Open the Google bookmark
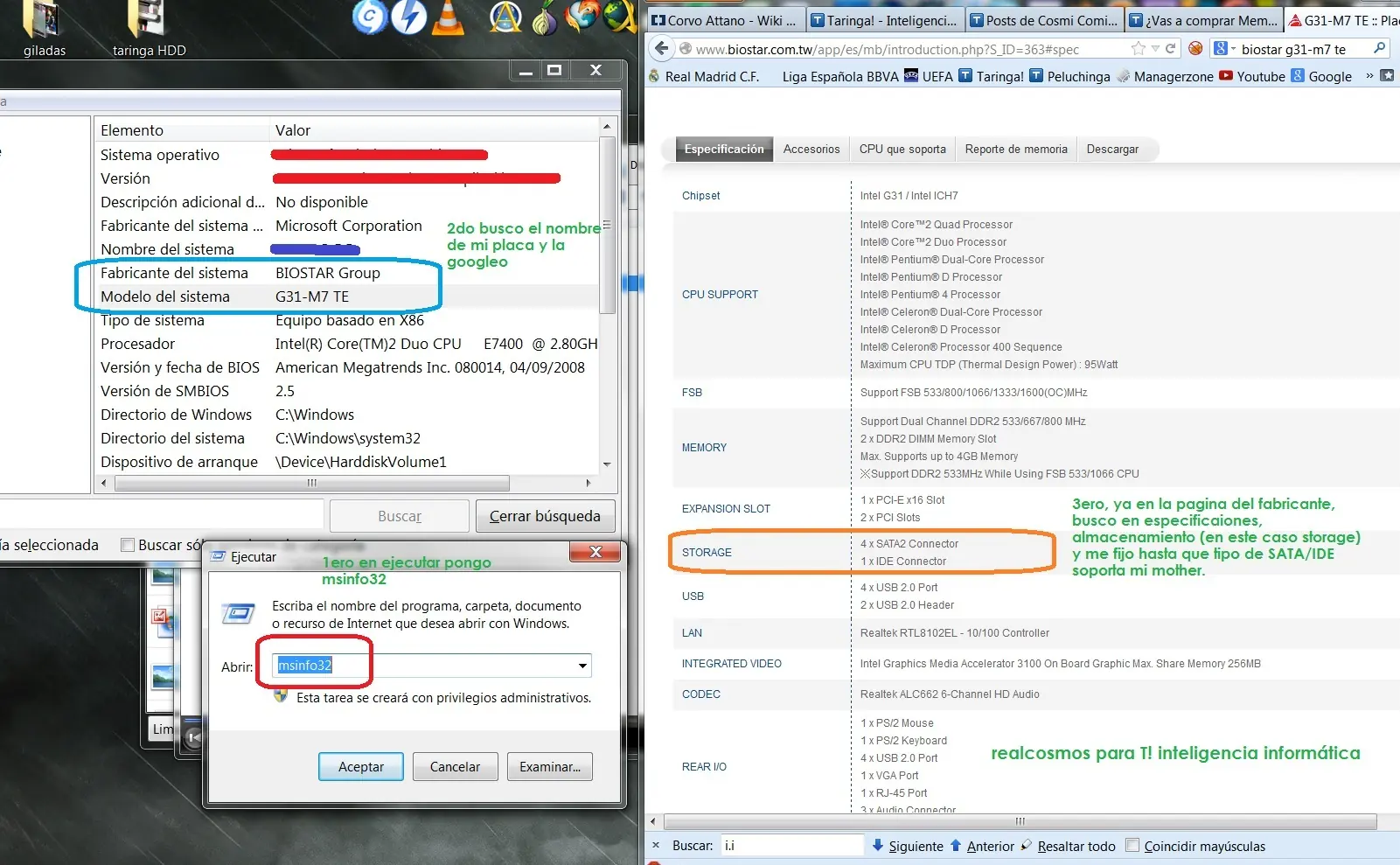Image resolution: width=1400 pixels, height=865 pixels. (x=1321, y=76)
